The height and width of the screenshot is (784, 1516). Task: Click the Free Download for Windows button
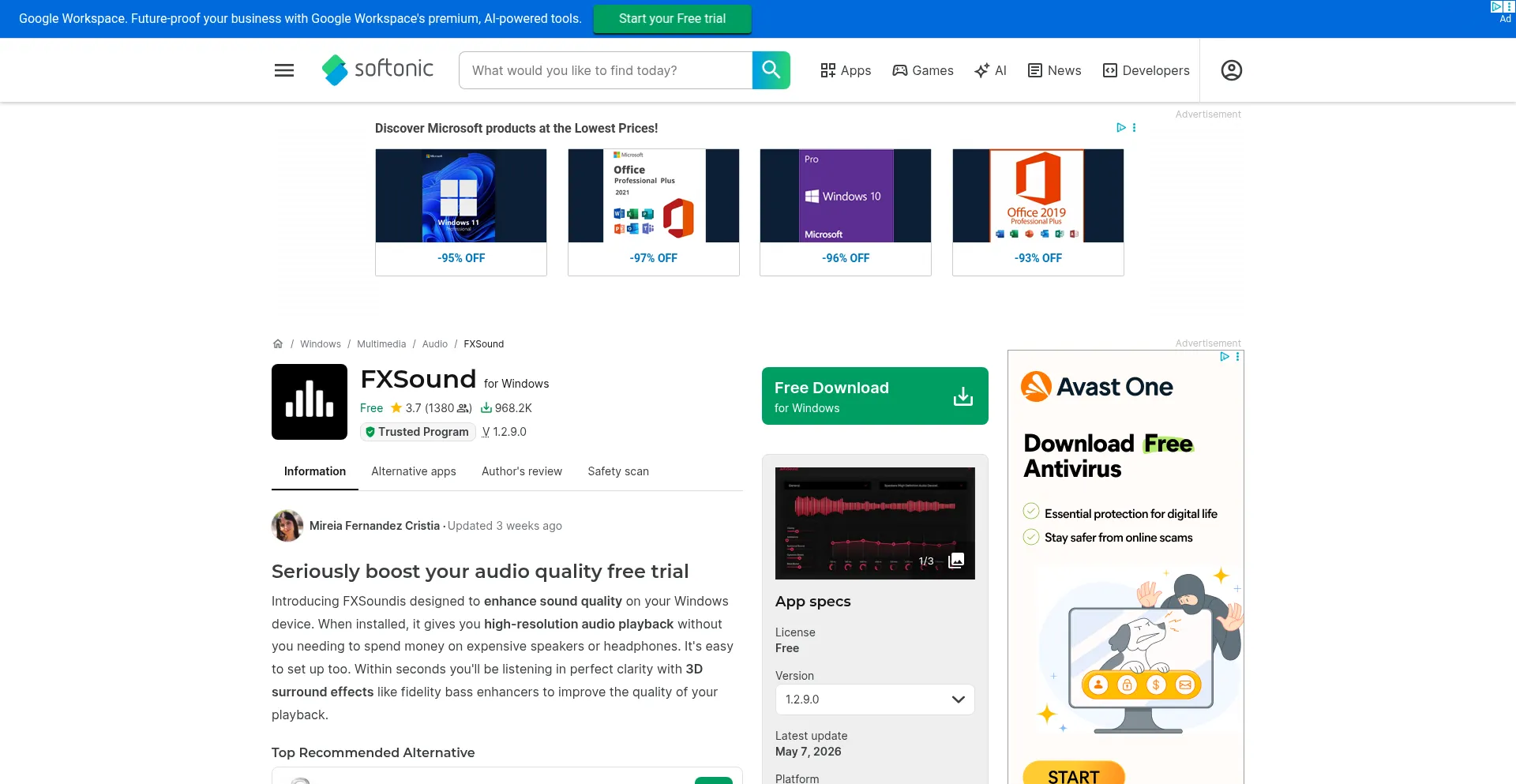[875, 396]
